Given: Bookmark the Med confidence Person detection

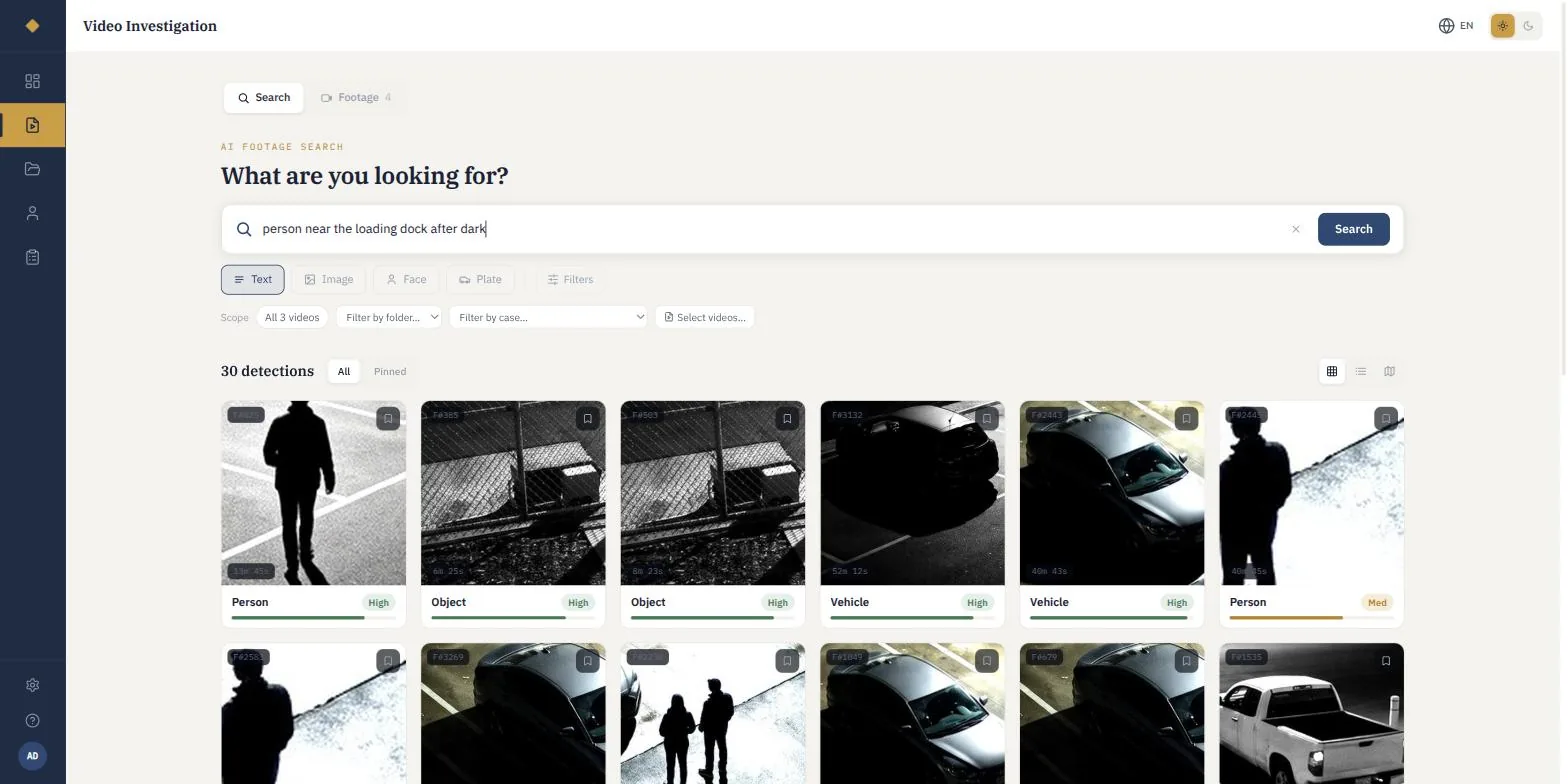Looking at the screenshot, I should [x=1386, y=419].
